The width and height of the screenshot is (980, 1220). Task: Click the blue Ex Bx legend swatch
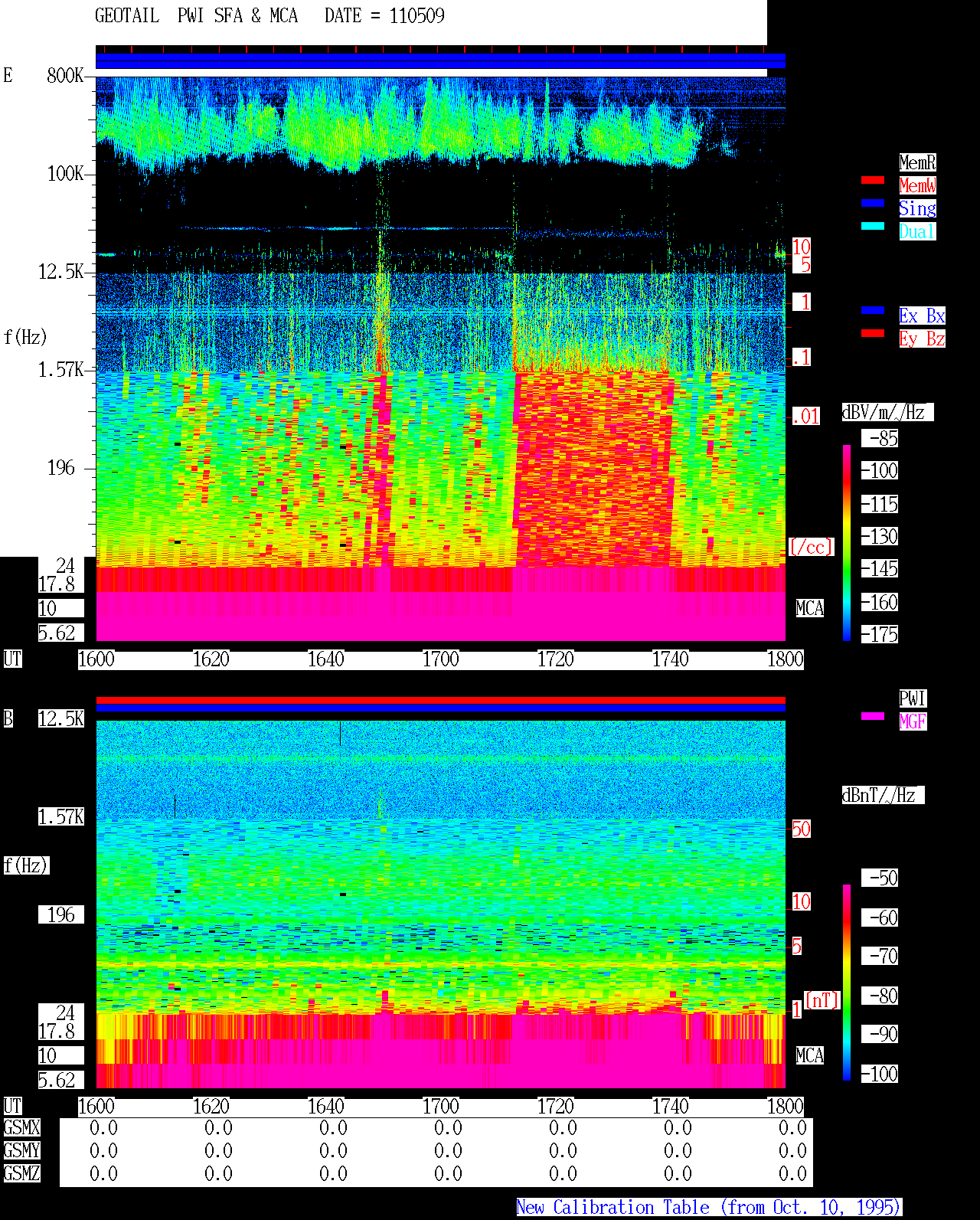pyautogui.click(x=873, y=311)
